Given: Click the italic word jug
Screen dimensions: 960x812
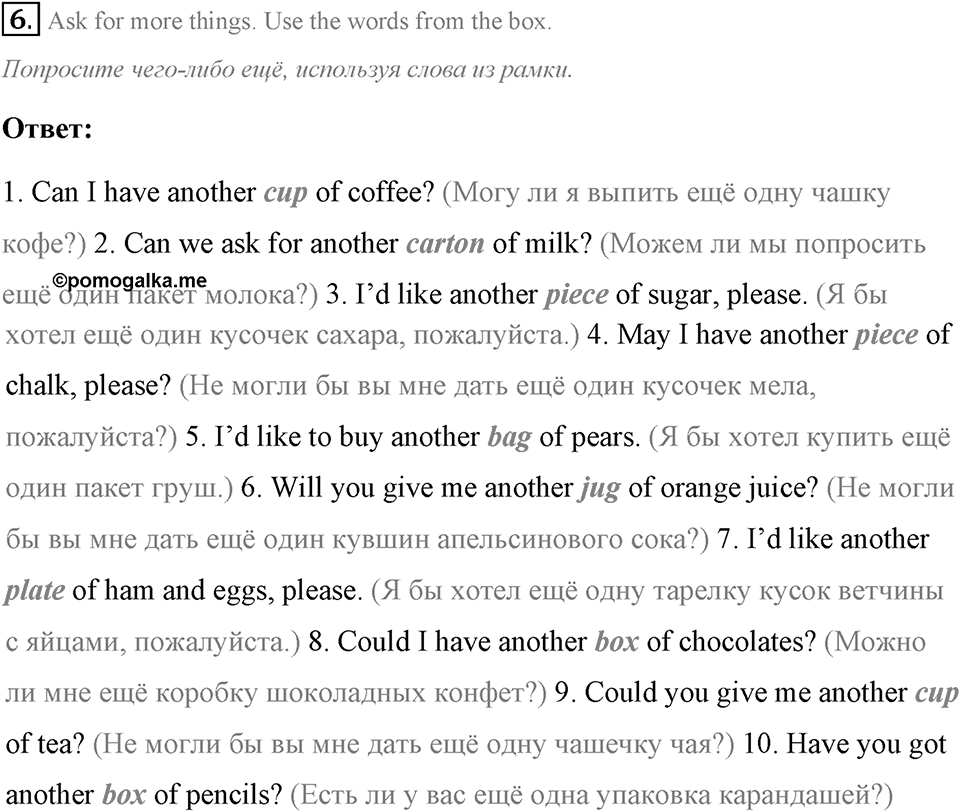Looking at the screenshot, I should click(x=599, y=489).
